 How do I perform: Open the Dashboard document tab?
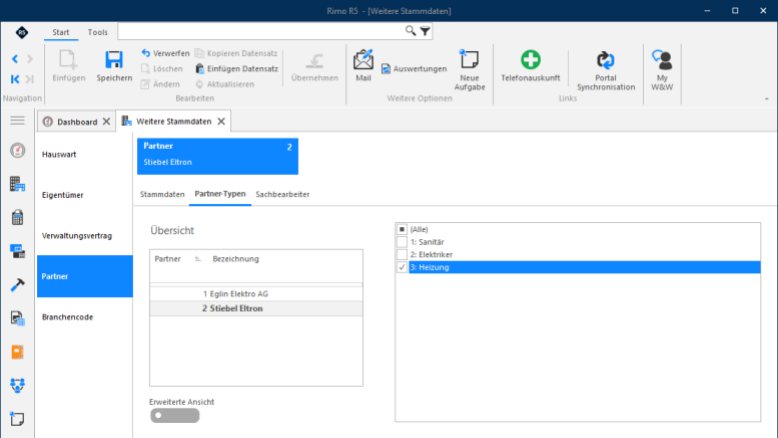point(77,122)
